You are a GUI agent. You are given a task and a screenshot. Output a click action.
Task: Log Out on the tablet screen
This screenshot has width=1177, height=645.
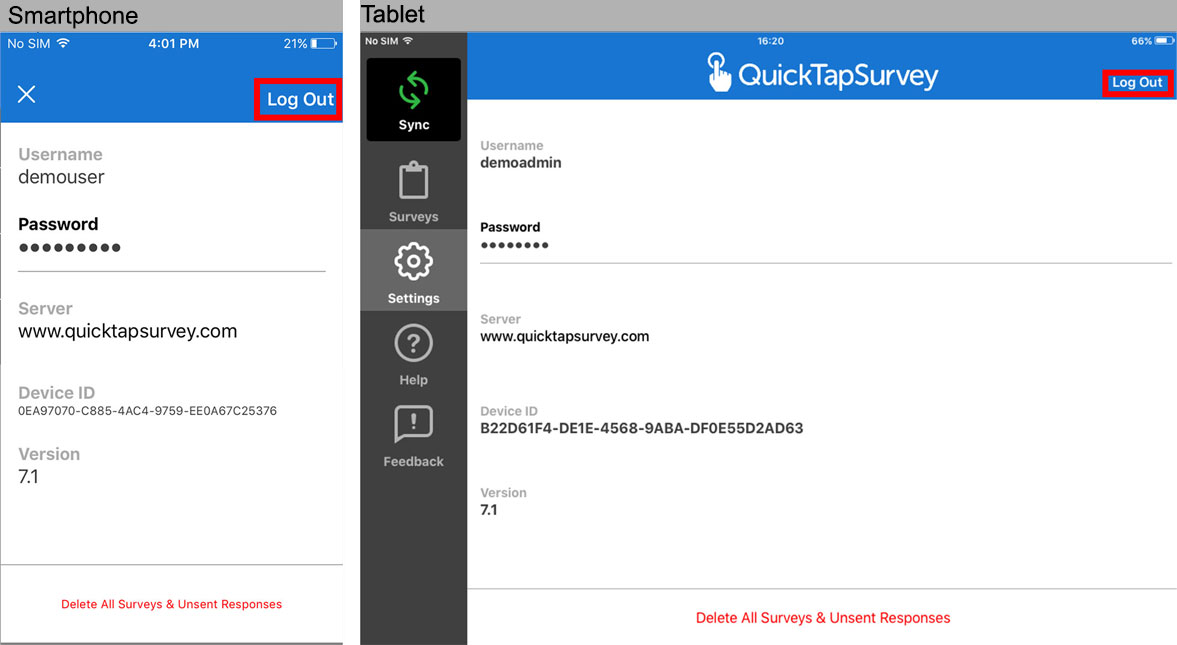click(x=1137, y=83)
